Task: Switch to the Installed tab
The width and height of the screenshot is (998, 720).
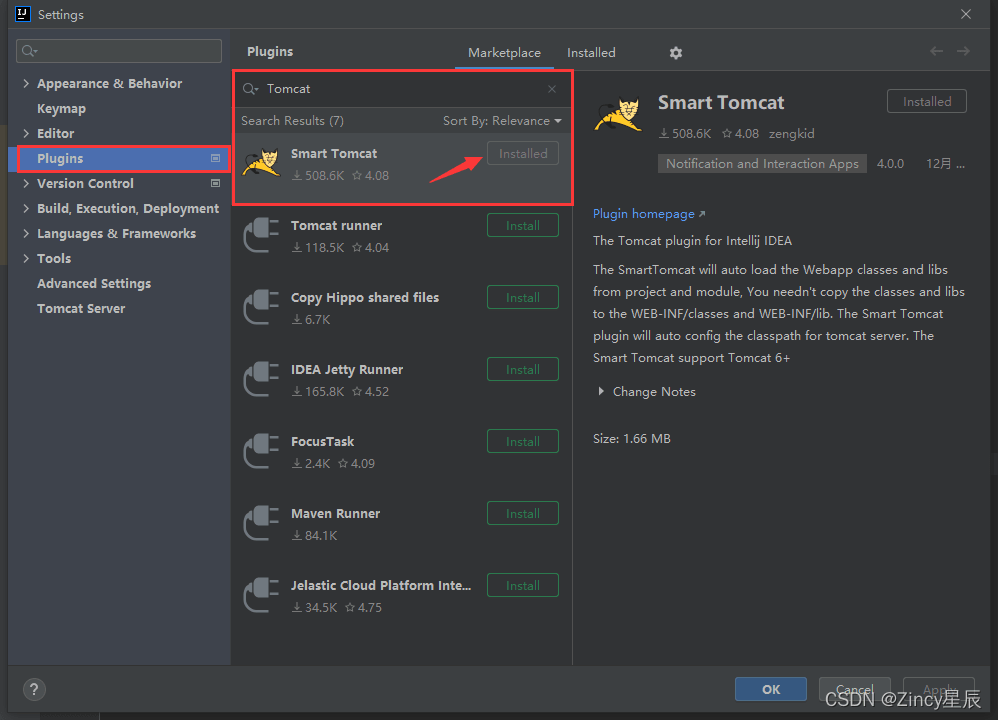Action: [591, 53]
